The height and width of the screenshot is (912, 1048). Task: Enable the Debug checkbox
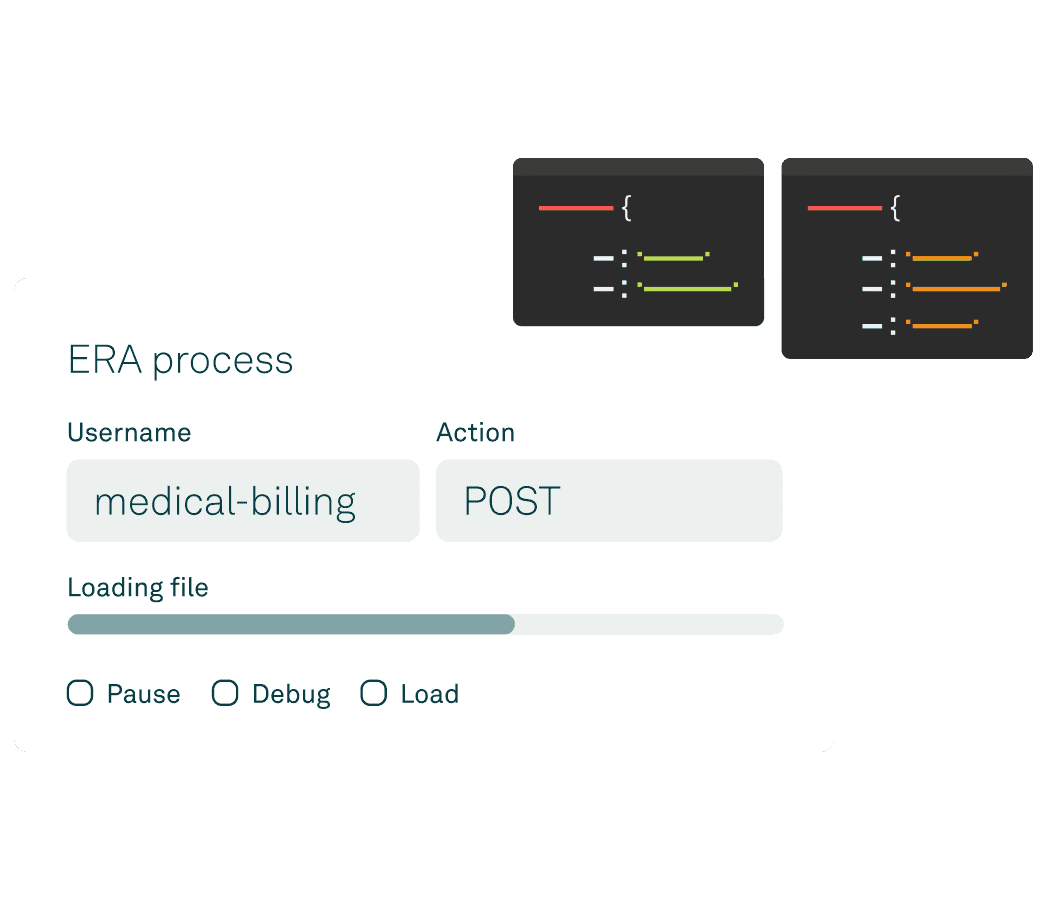(225, 693)
